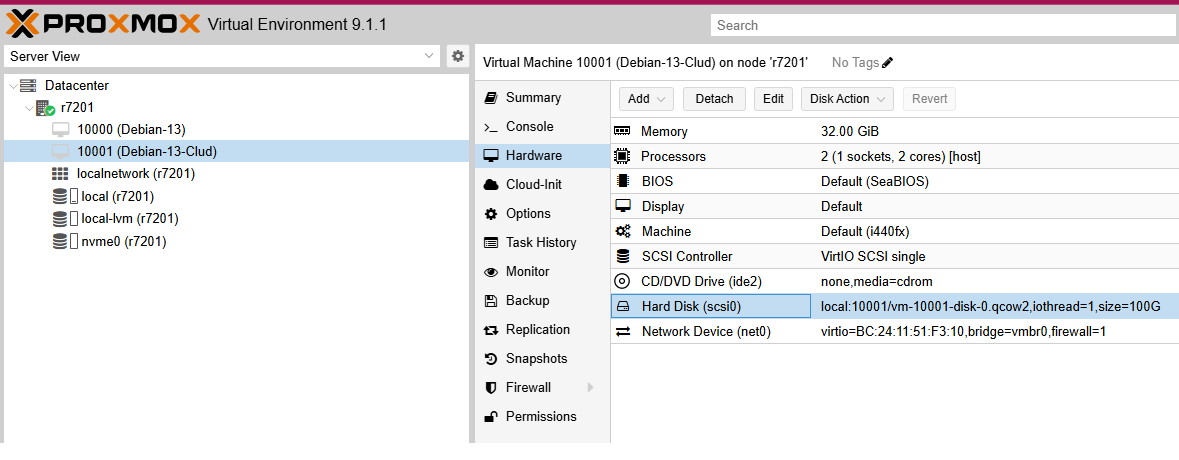Open the Add hardware dropdown
Image resolution: width=1179 pixels, height=460 pixels.
pos(647,99)
